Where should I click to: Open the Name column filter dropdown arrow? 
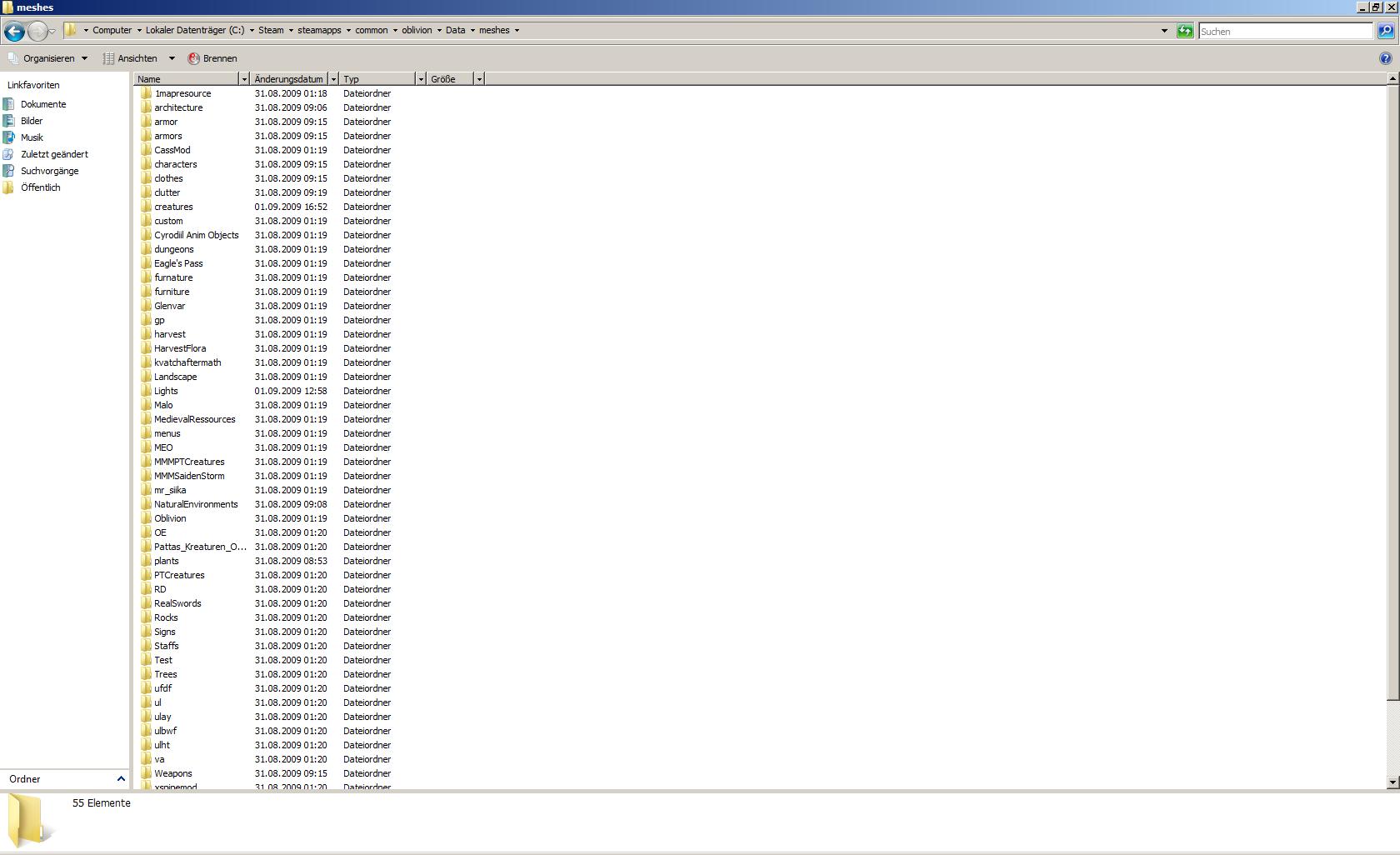click(244, 79)
